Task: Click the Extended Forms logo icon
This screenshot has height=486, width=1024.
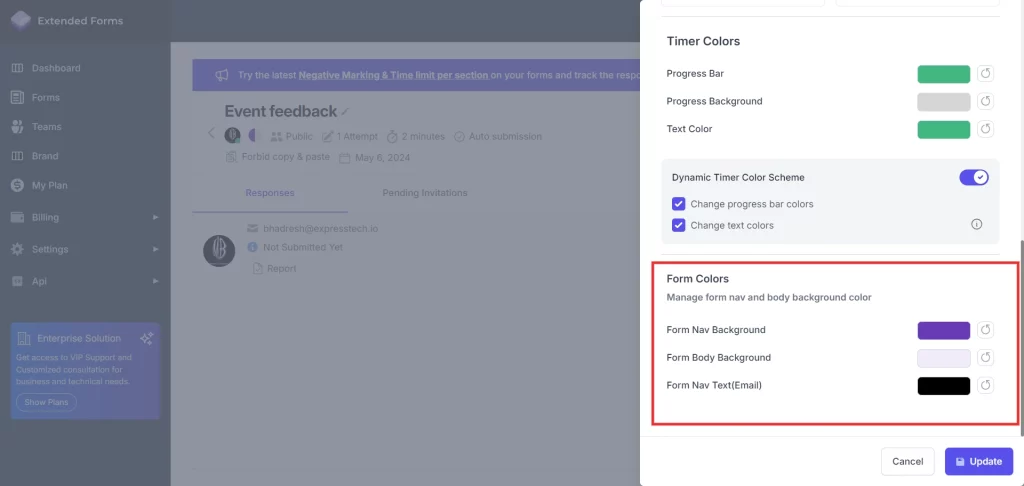Action: coord(20,20)
